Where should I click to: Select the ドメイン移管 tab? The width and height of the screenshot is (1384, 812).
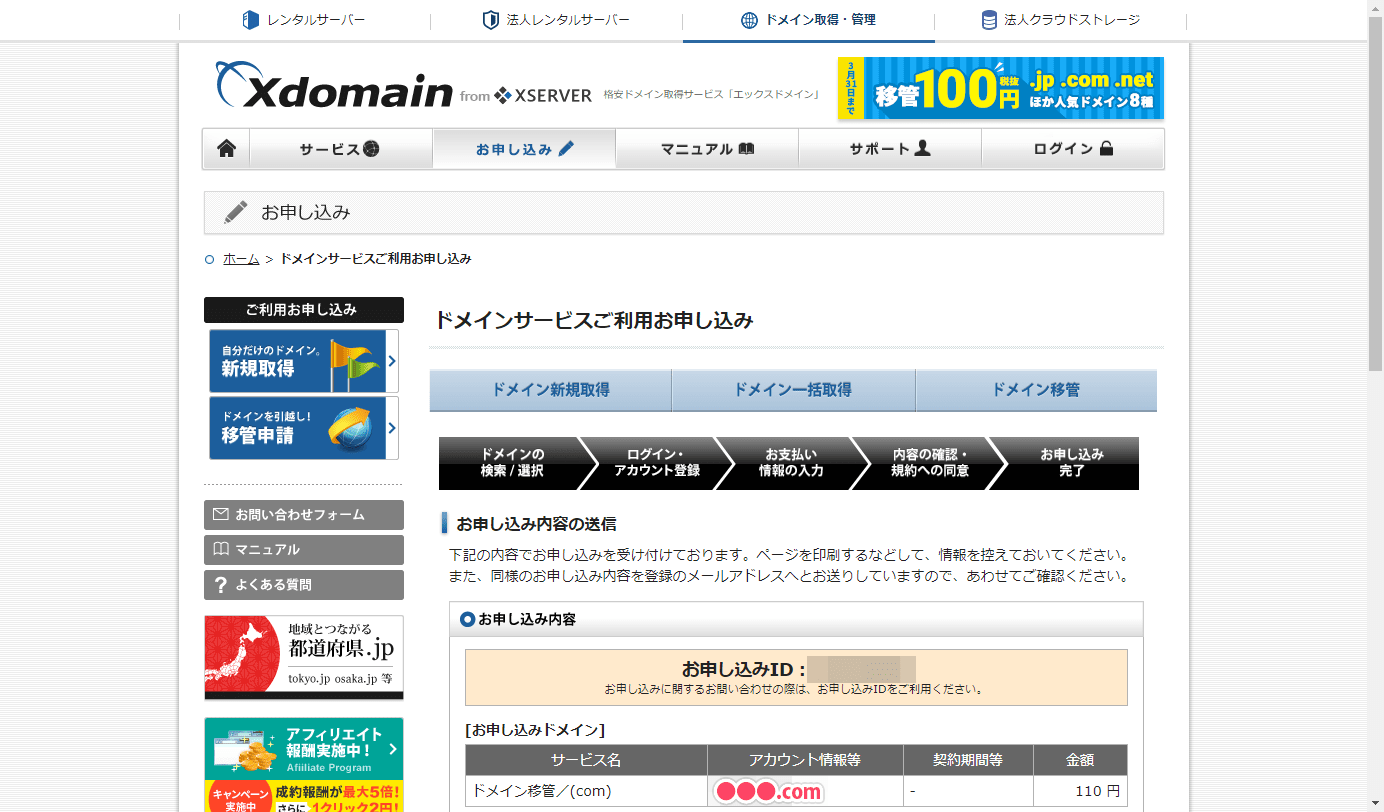click(x=1036, y=390)
